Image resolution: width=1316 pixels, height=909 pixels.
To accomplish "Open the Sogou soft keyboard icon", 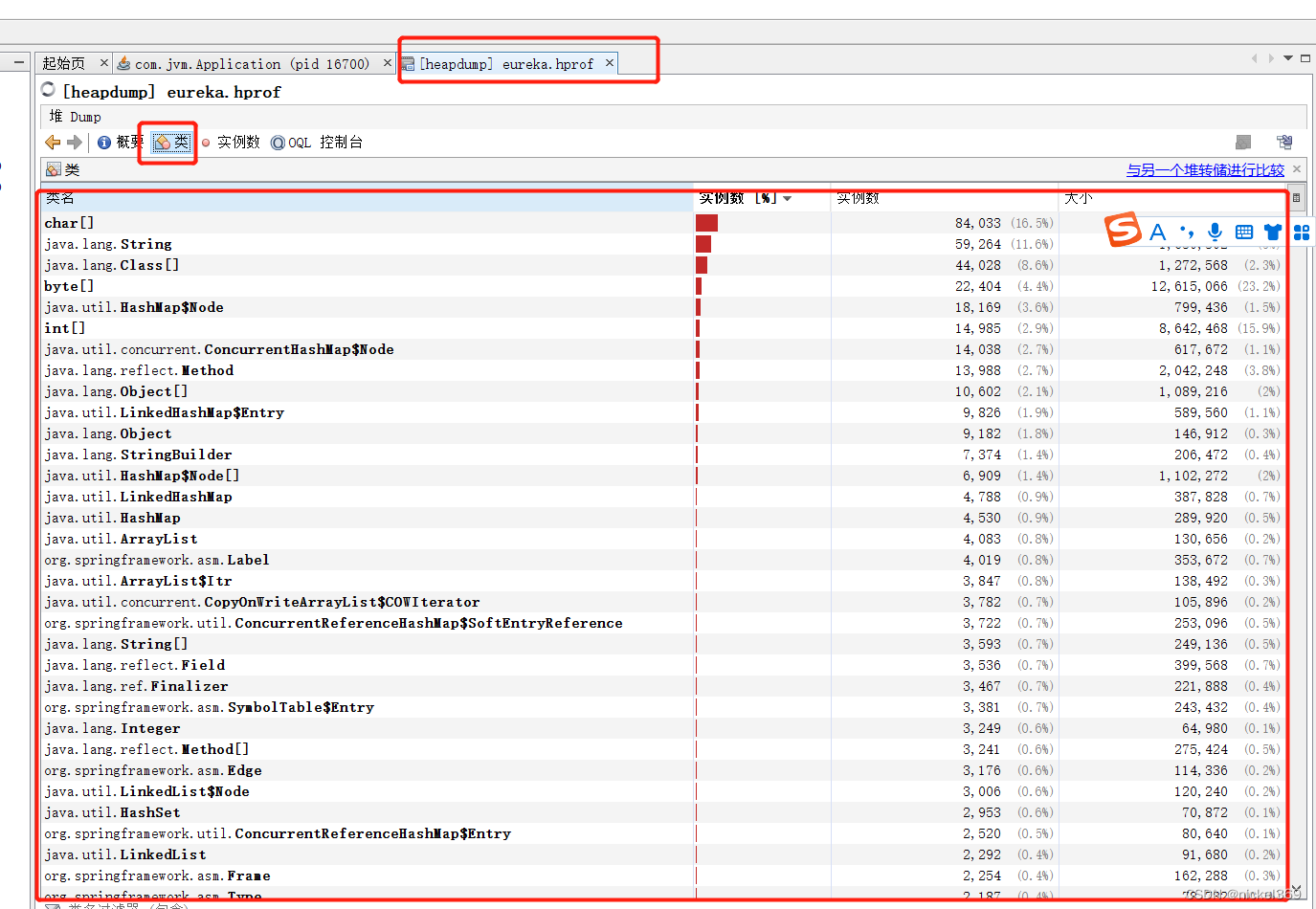I will coord(1244,232).
